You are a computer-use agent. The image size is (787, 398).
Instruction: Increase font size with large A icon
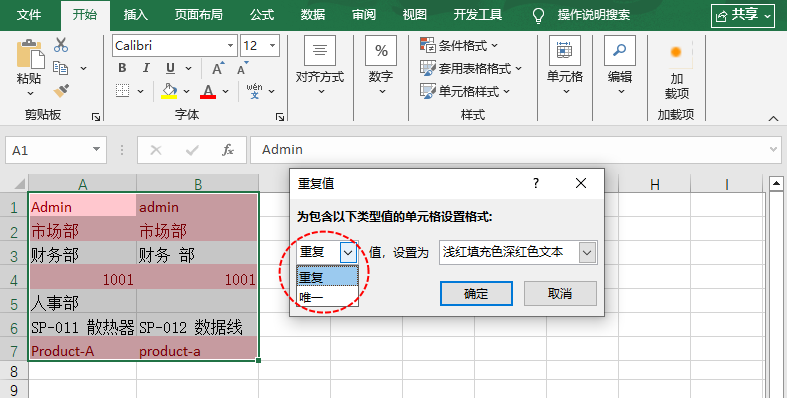click(218, 68)
